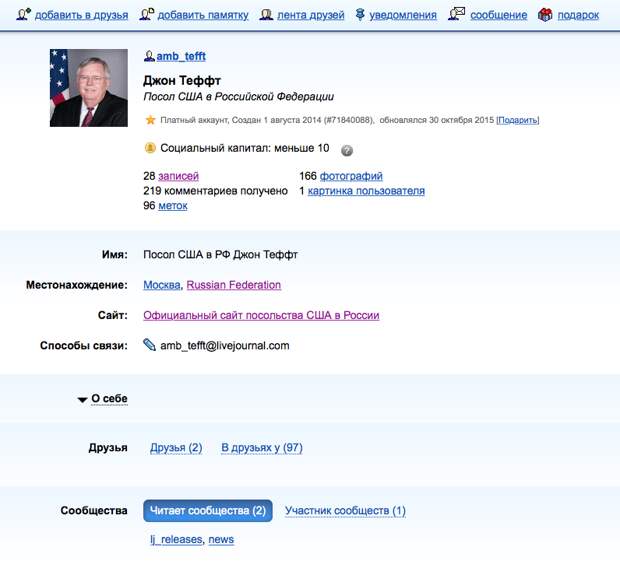Viewport: 620px width, 561px height.
Task: Open the 'news' community link
Action: pyautogui.click(x=221, y=539)
